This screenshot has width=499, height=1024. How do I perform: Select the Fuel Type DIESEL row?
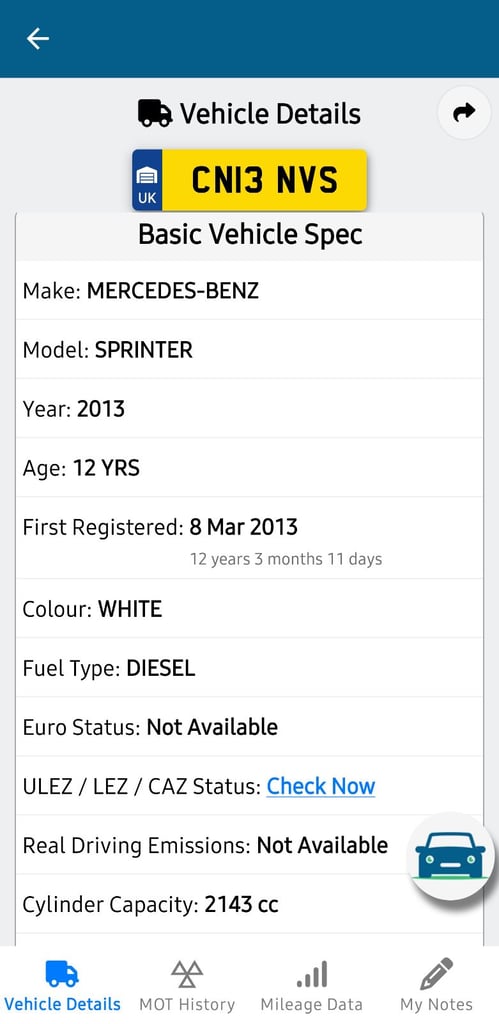tap(250, 667)
